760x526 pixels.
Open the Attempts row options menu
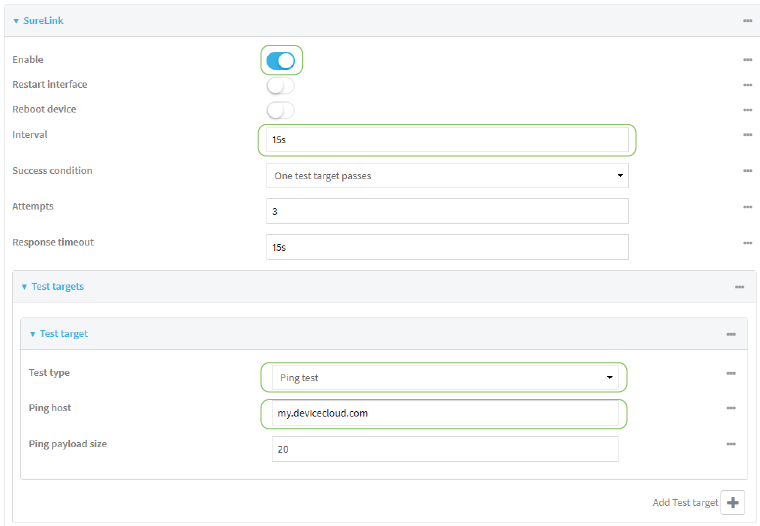[x=746, y=207]
